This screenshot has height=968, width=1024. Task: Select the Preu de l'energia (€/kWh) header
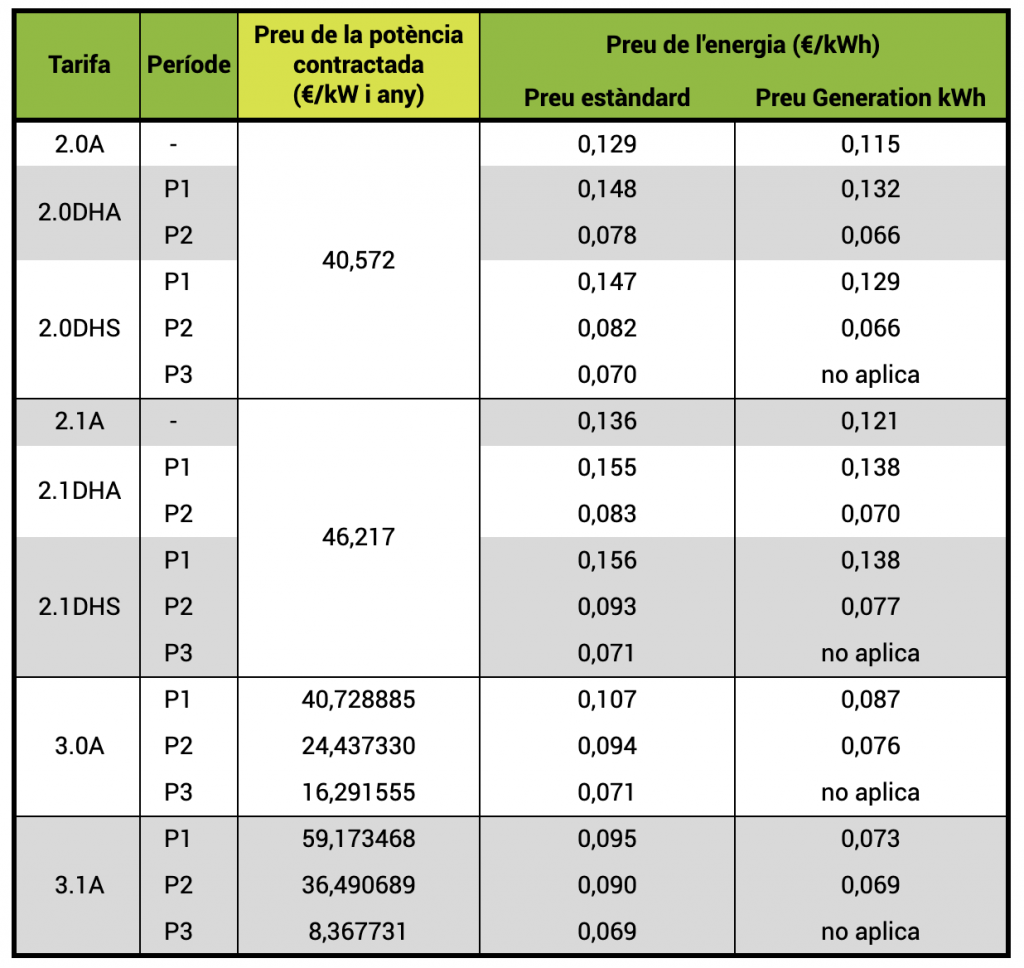(743, 45)
